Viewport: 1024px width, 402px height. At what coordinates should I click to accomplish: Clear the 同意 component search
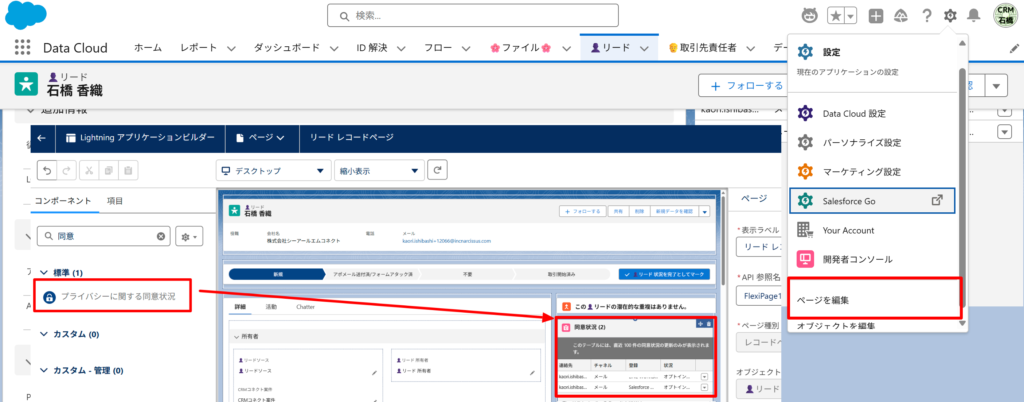pyautogui.click(x=161, y=236)
